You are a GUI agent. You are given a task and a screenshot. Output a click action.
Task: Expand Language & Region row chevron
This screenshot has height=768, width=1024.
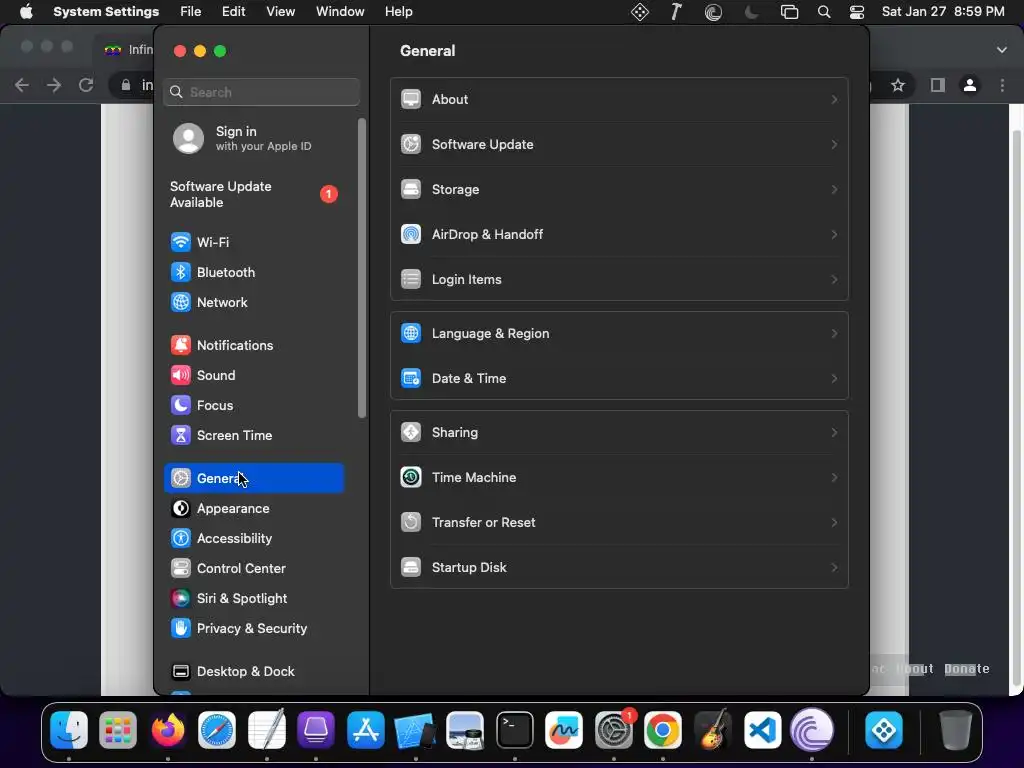coord(834,334)
